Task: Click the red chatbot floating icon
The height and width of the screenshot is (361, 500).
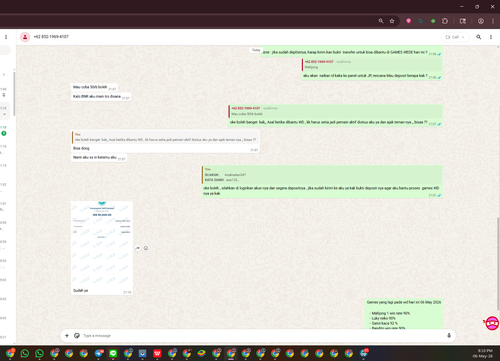Action: (x=492, y=323)
